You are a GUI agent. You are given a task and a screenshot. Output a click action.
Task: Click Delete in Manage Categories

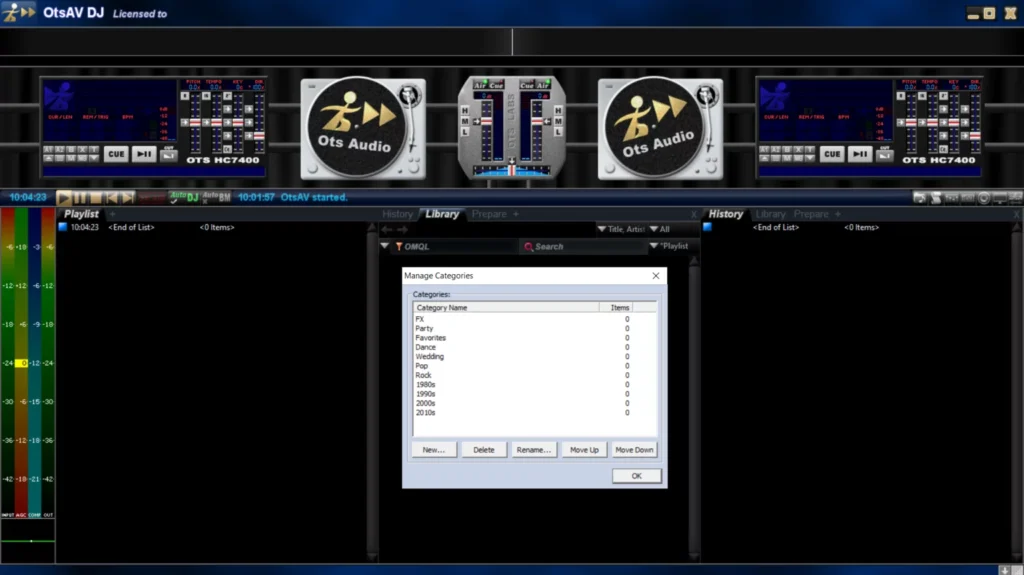[484, 450]
